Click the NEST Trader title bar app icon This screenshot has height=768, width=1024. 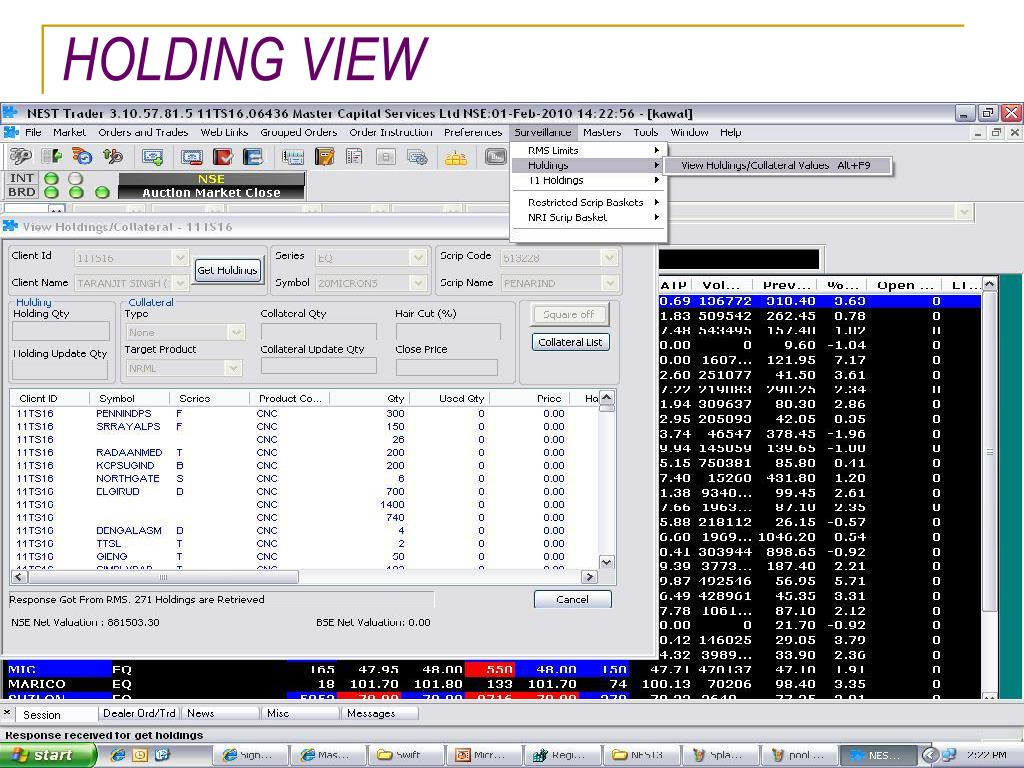pos(10,113)
